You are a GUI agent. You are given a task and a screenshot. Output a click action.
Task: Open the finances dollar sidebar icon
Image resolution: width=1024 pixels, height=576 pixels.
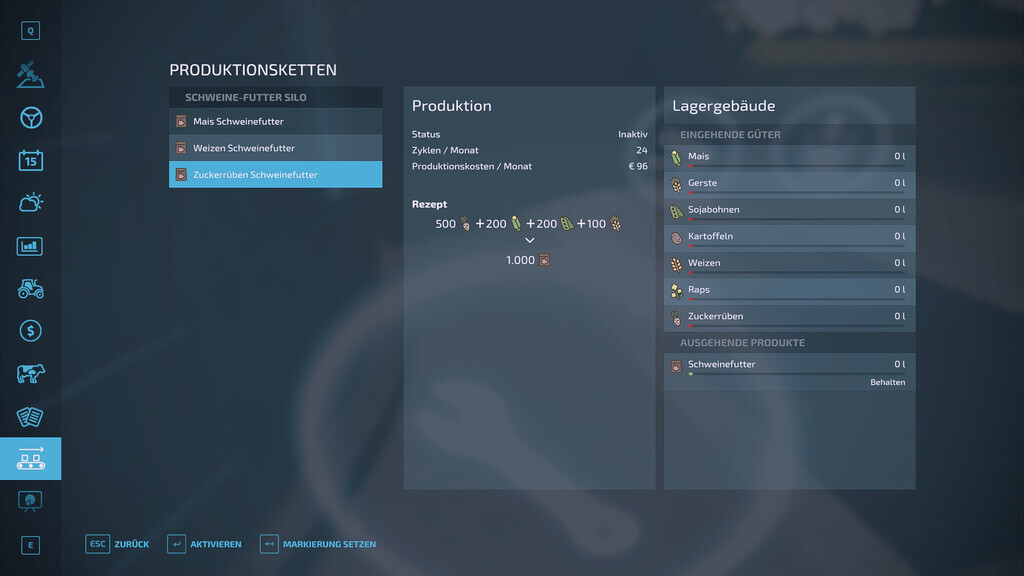point(31,331)
